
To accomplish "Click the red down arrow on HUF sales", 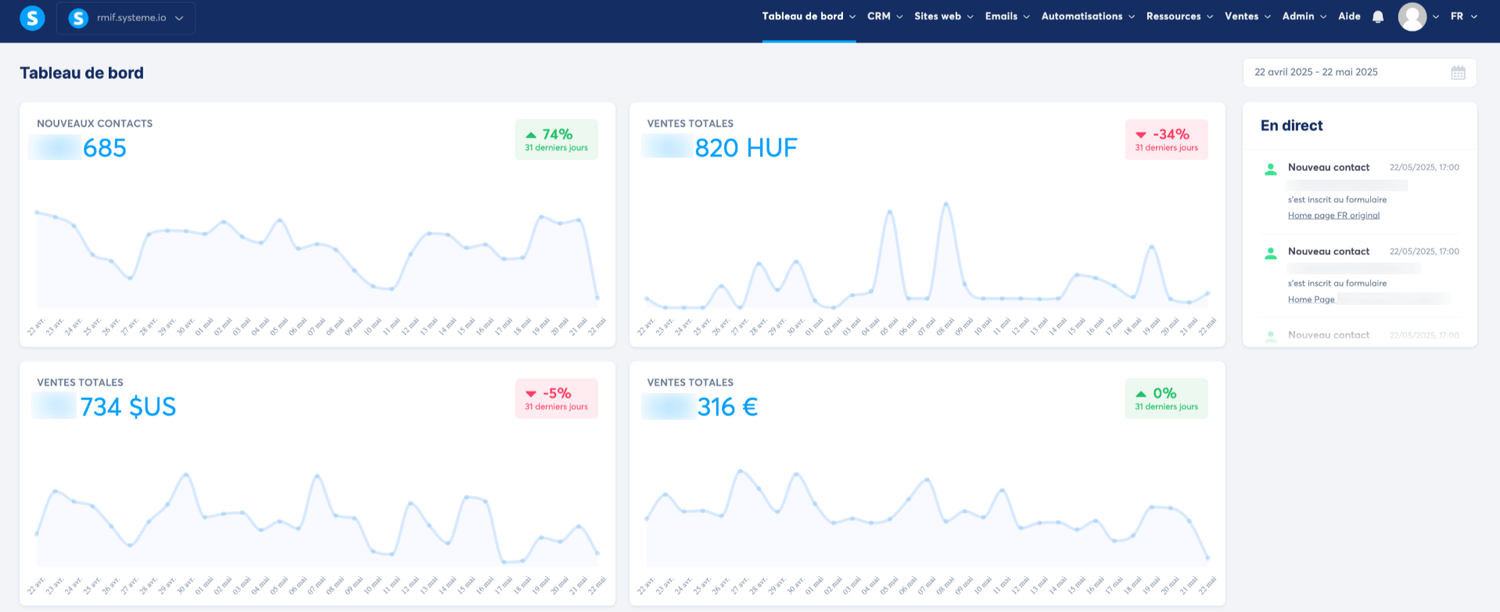I will (1141, 135).
